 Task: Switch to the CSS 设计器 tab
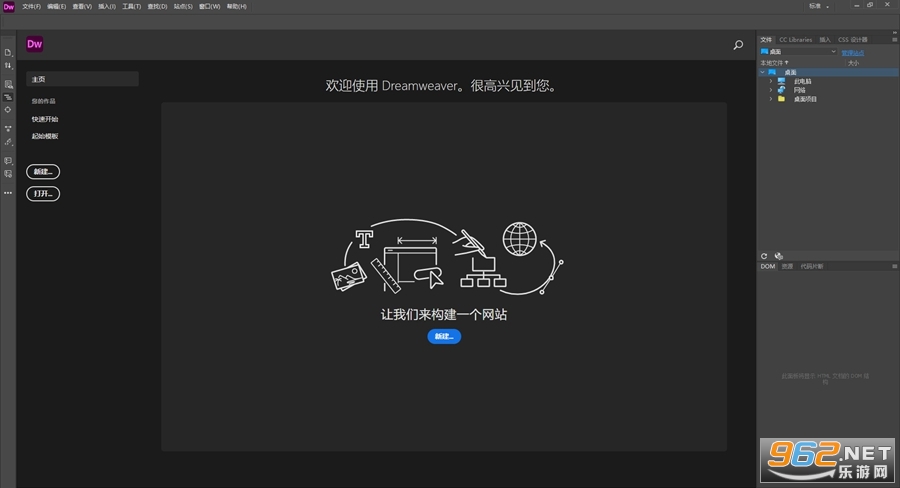point(853,40)
